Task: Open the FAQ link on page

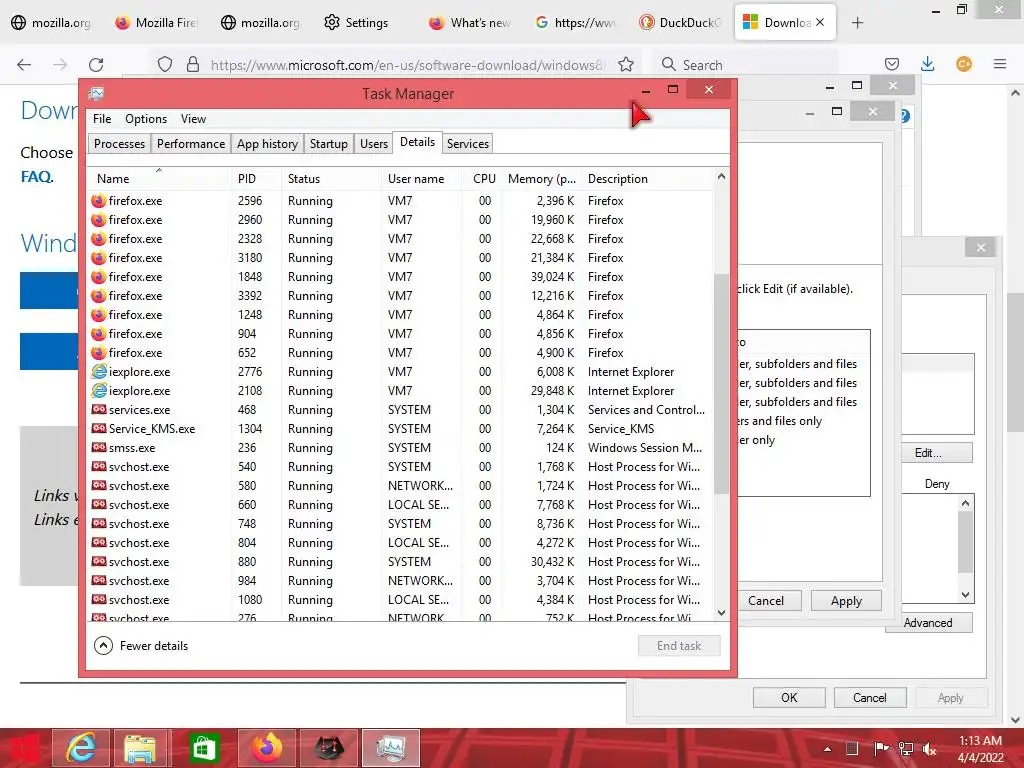Action: pyautogui.click(x=37, y=177)
